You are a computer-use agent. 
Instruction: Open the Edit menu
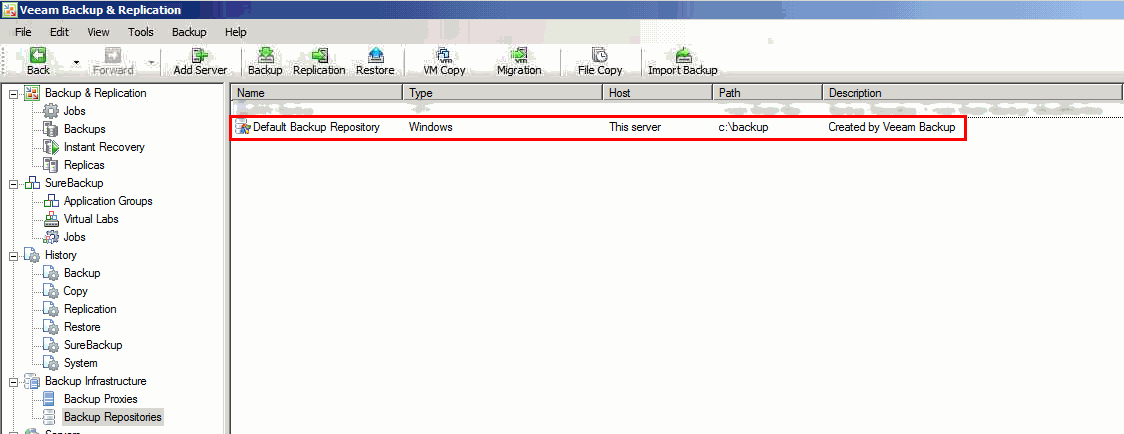(59, 32)
